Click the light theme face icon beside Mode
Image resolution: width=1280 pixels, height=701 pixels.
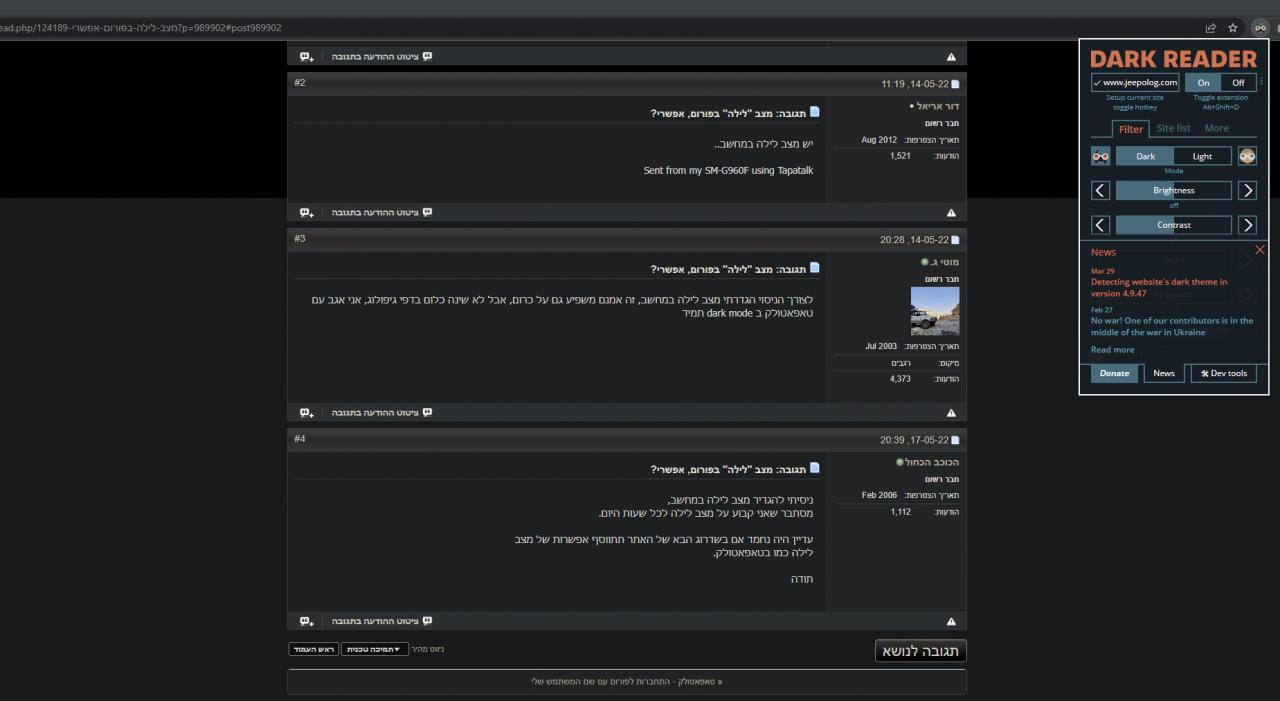pos(1247,156)
